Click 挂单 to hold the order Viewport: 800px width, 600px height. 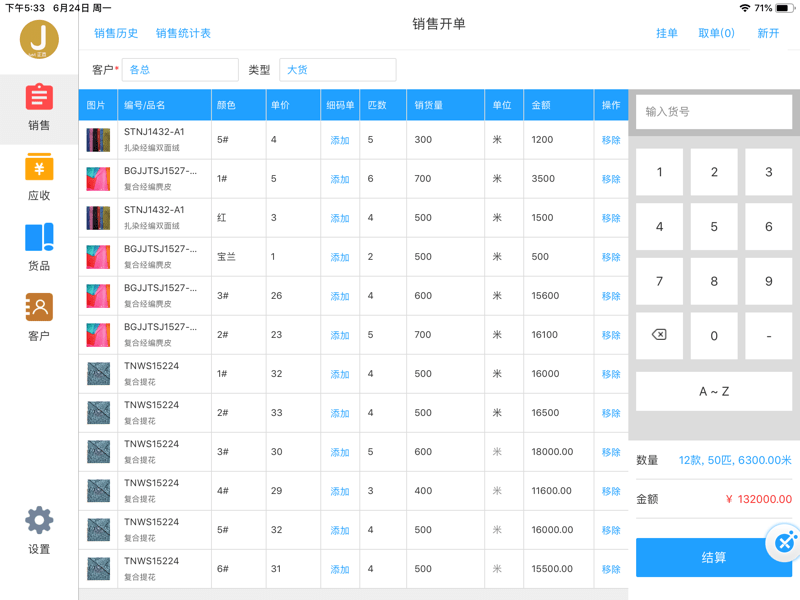pos(667,33)
